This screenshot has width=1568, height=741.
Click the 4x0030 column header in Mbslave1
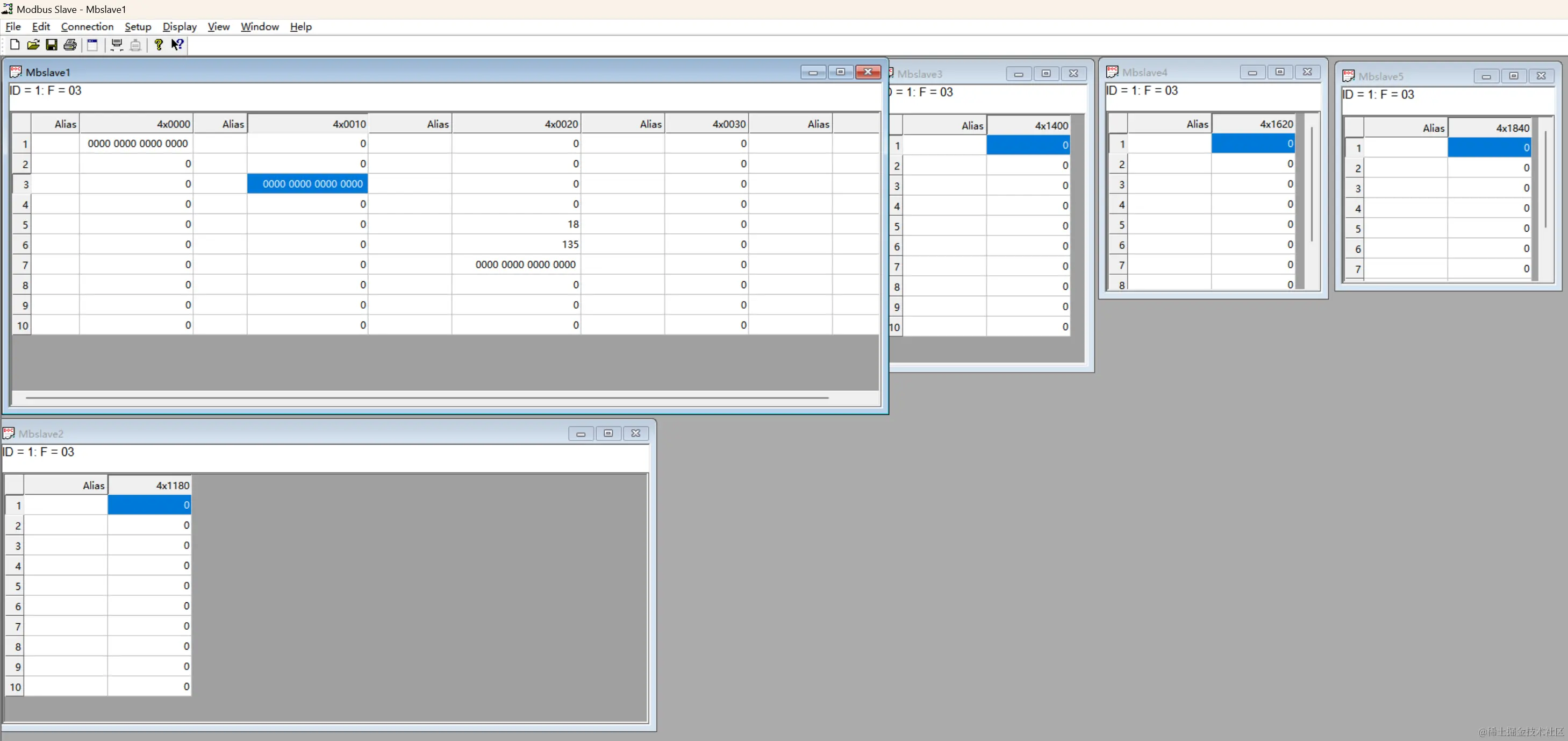706,124
